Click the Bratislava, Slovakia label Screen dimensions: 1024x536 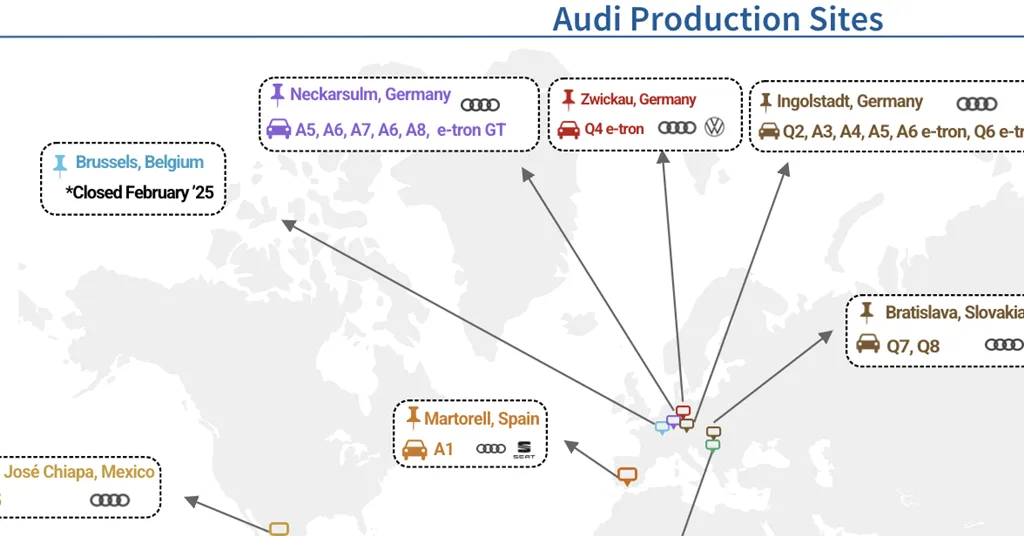(954, 312)
